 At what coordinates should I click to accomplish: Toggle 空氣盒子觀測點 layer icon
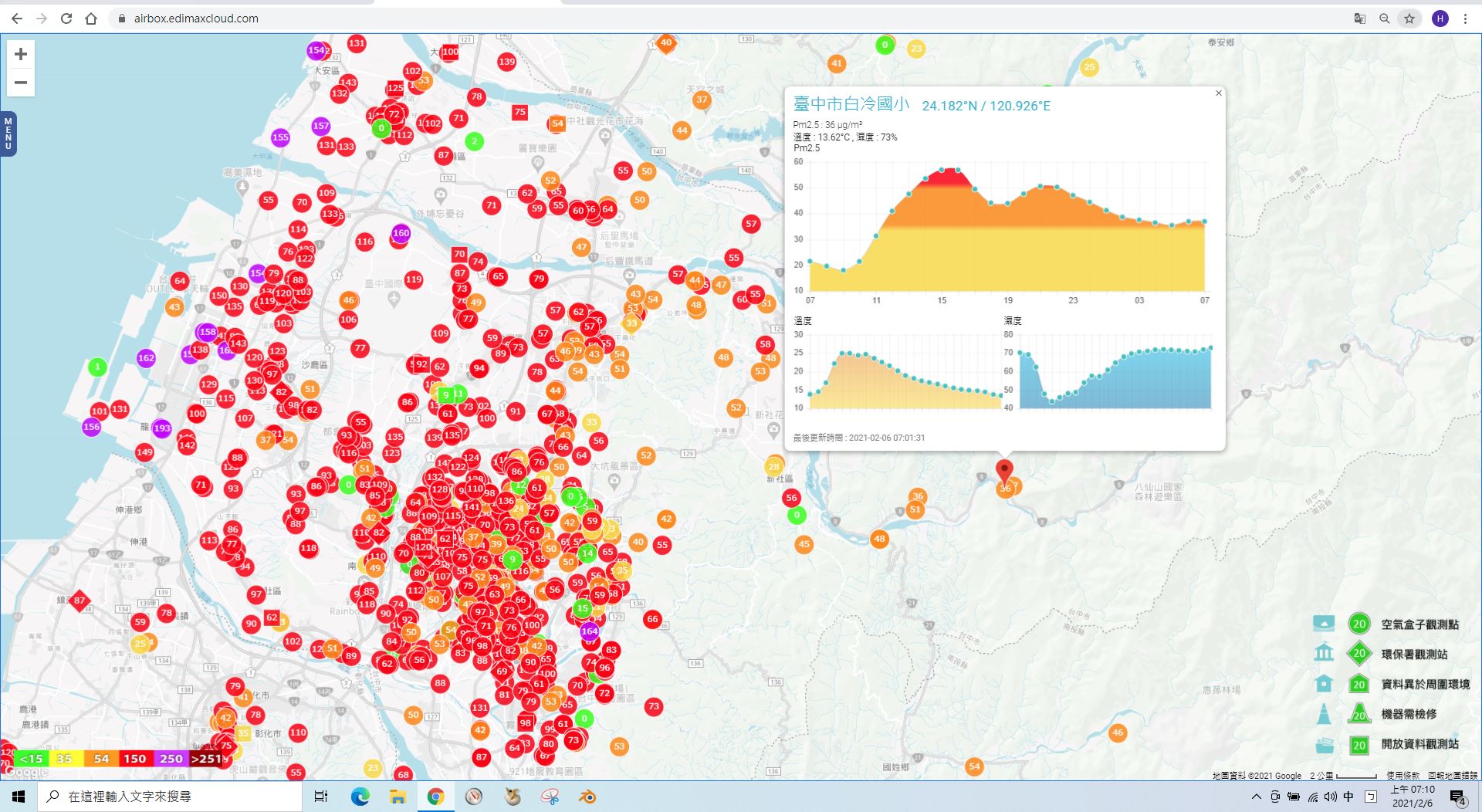click(1324, 624)
